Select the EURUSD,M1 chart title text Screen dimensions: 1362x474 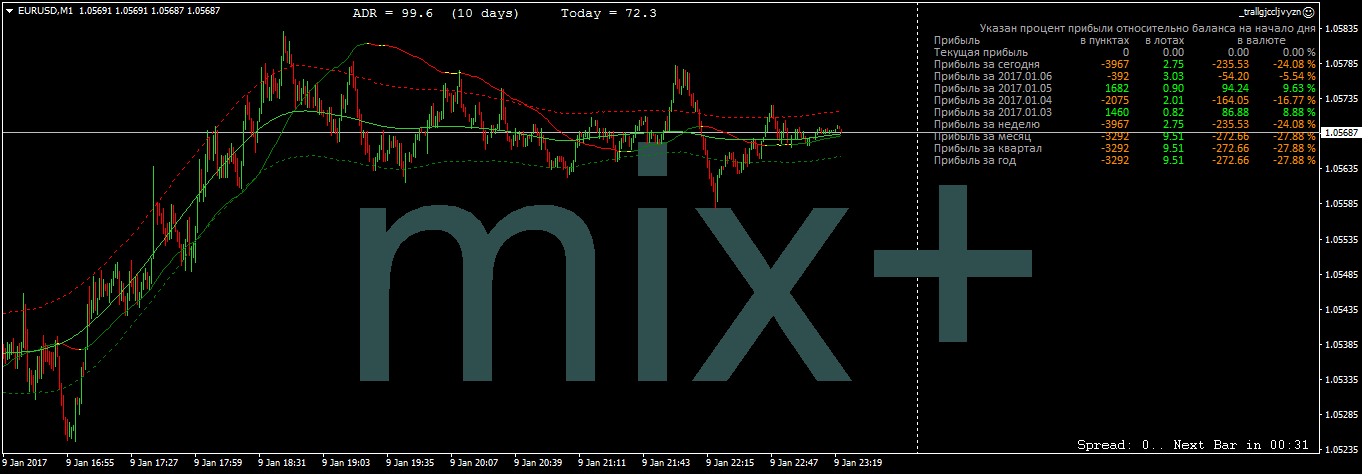45,10
